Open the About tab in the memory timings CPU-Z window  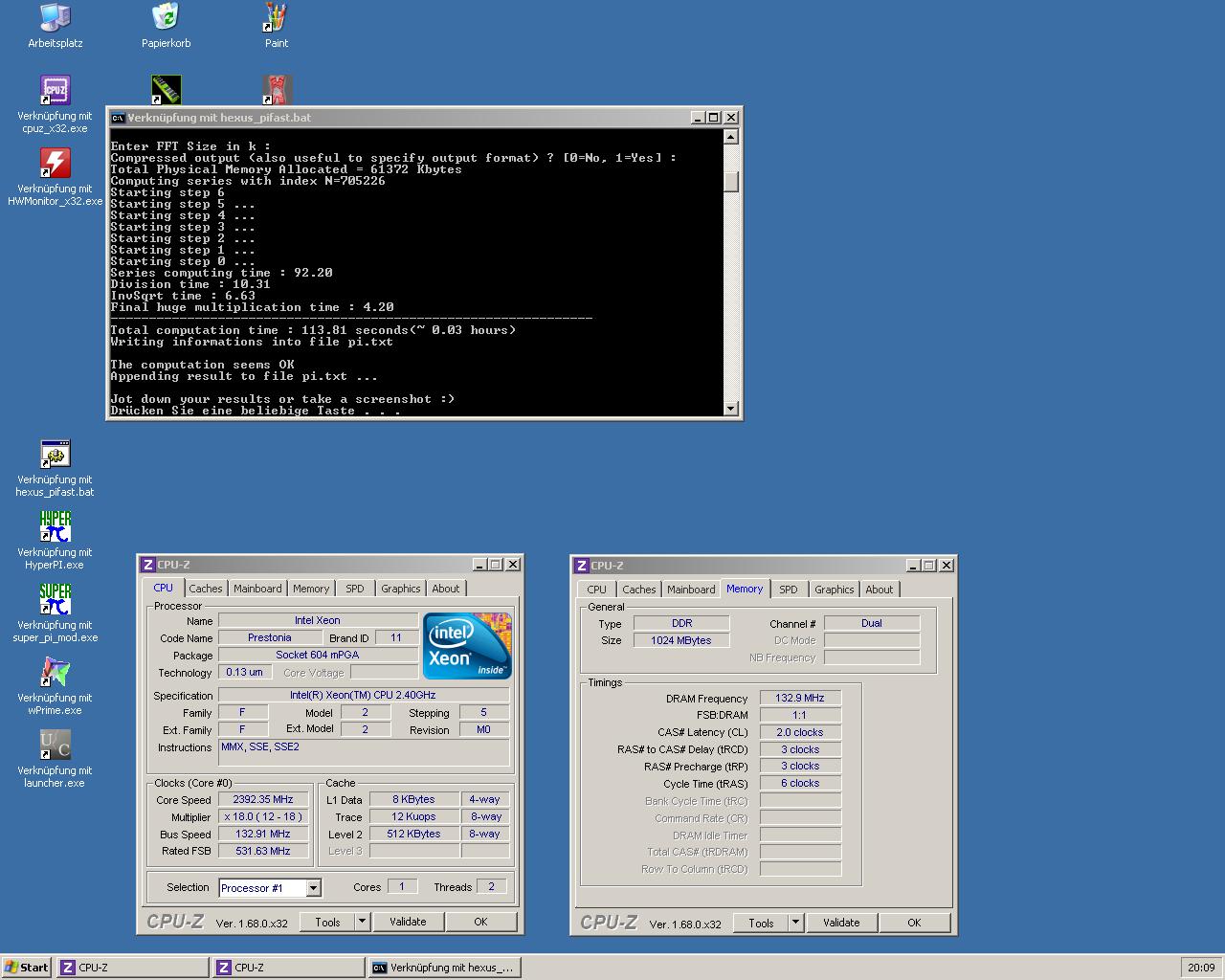pos(879,590)
